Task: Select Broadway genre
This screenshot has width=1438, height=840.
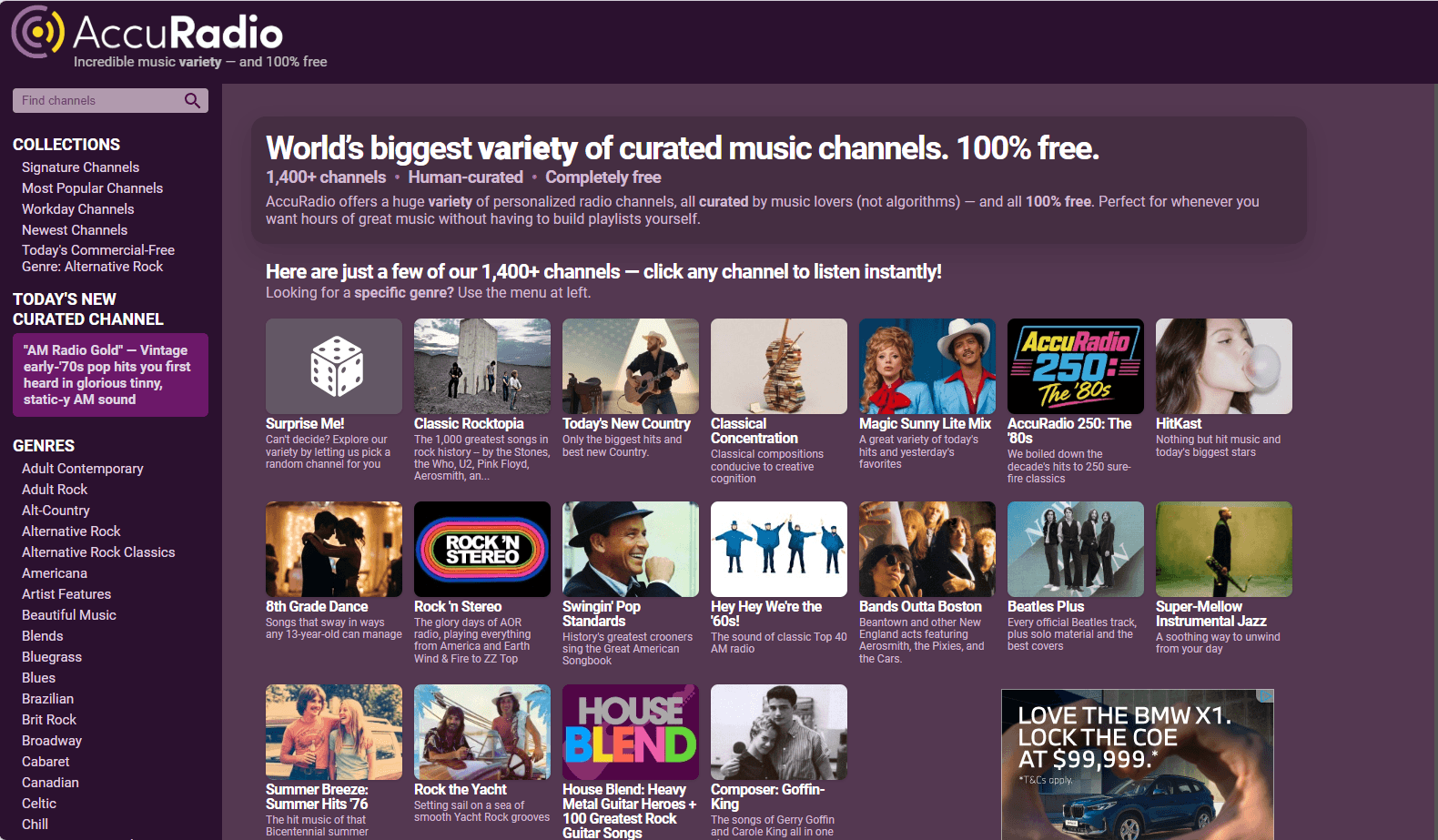Action: click(x=52, y=741)
